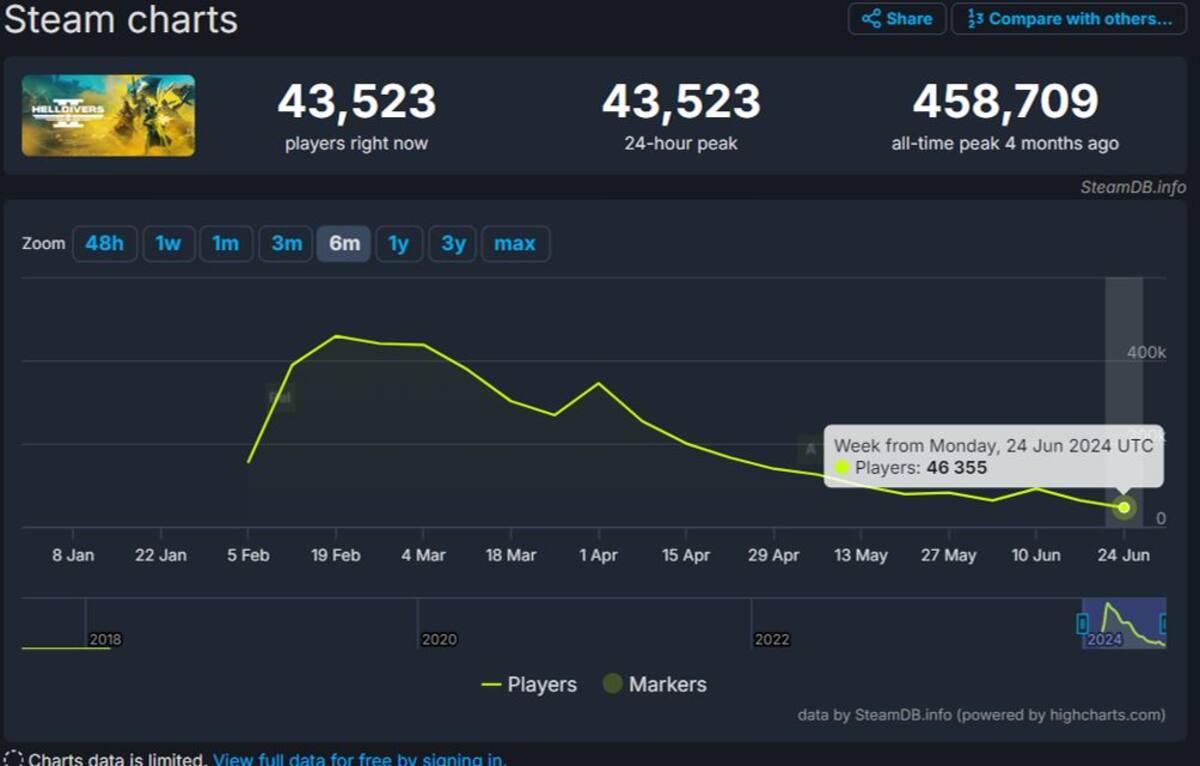Viewport: 1200px width, 766px height.
Task: Click the marker flag labeled A near May
Action: click(811, 448)
